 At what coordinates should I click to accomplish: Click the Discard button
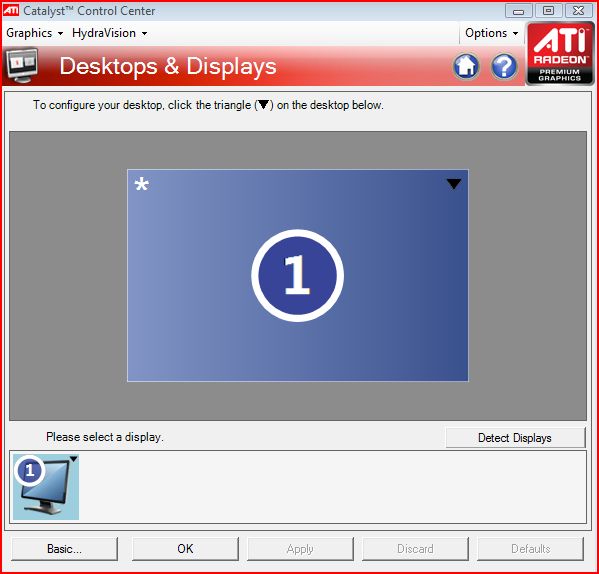[x=415, y=549]
